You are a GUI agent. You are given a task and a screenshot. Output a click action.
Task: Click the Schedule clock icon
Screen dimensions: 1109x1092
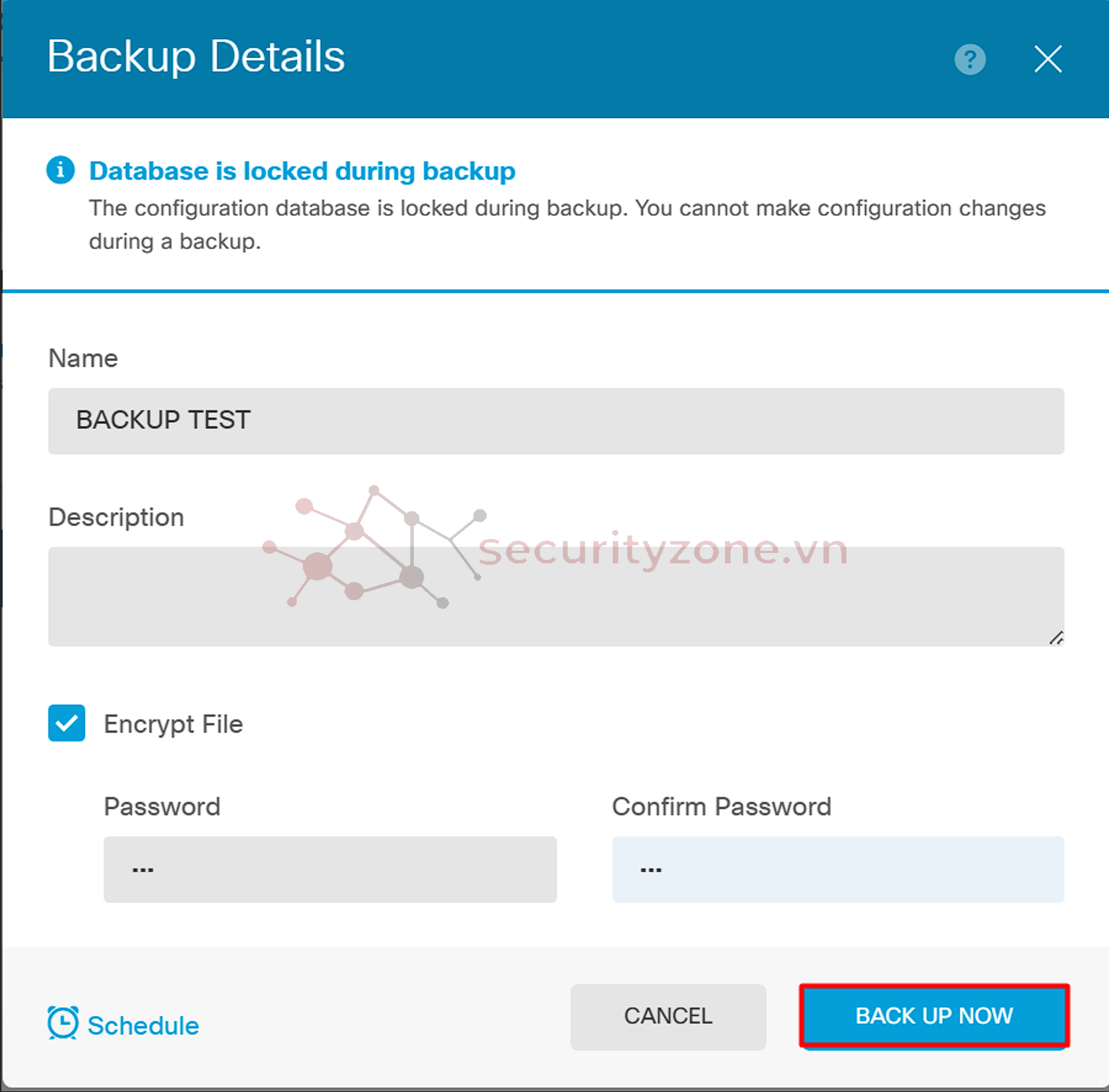63,1023
